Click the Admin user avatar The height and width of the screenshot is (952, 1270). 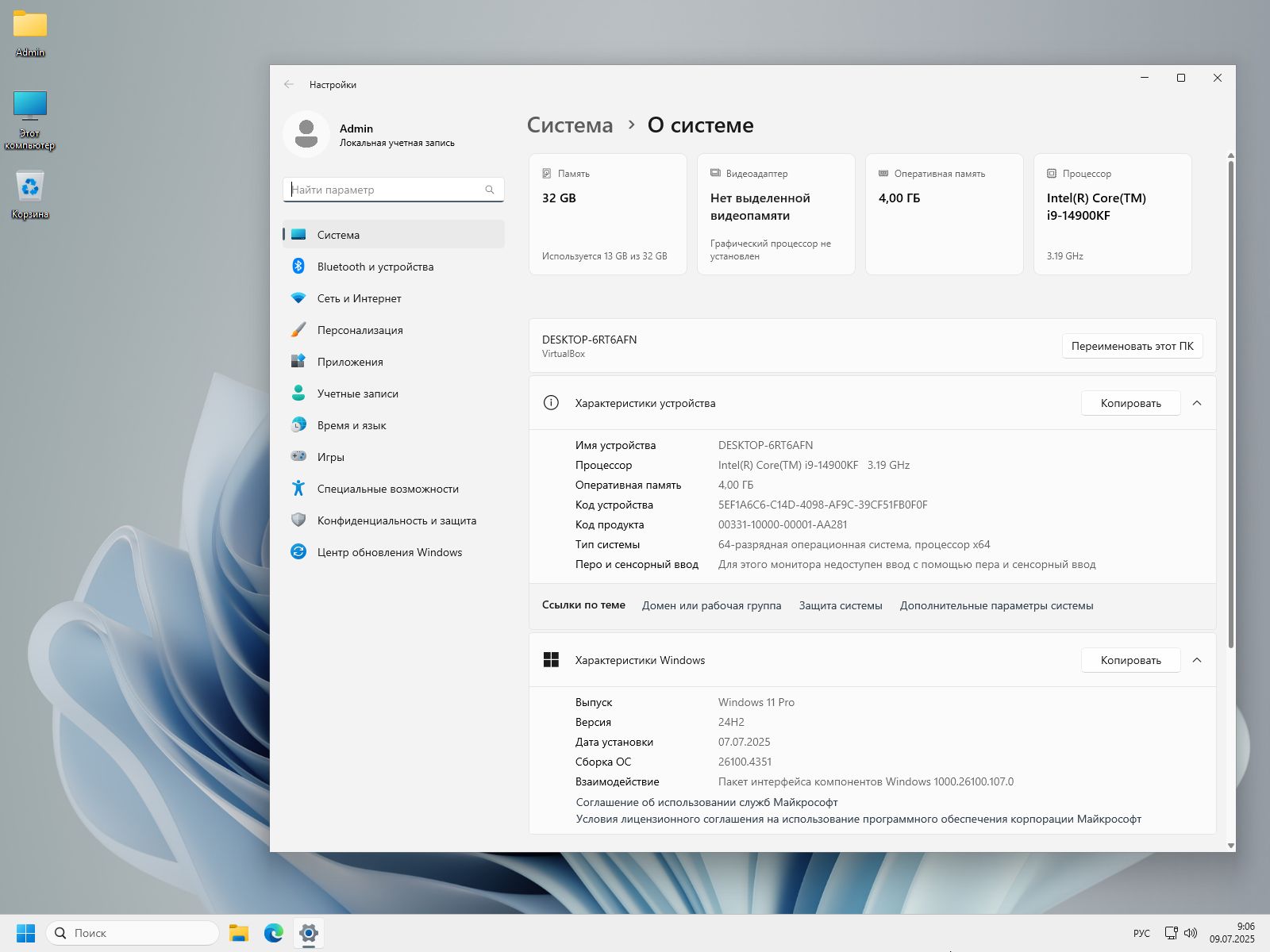pos(306,134)
